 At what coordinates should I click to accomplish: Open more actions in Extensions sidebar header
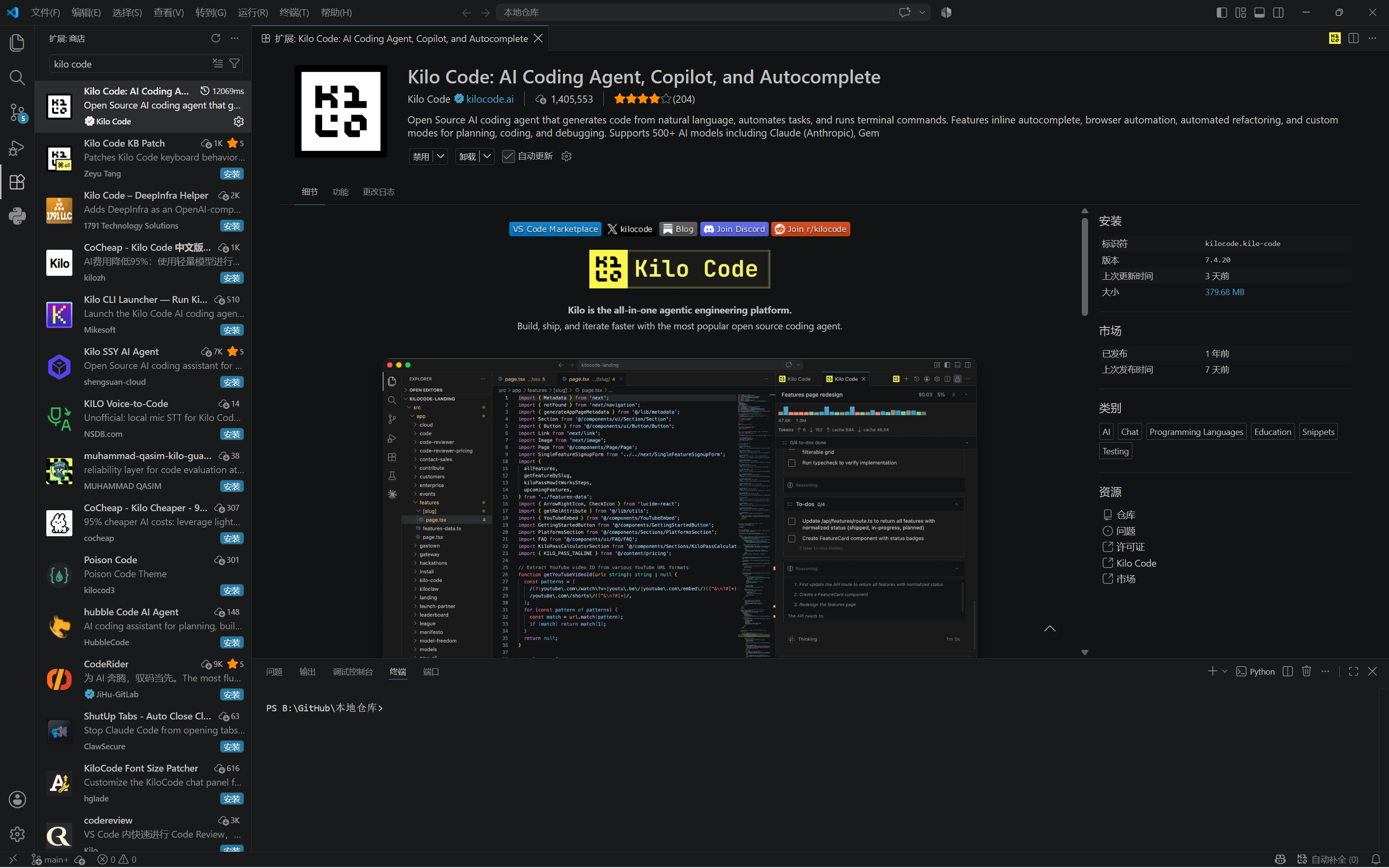click(235, 38)
